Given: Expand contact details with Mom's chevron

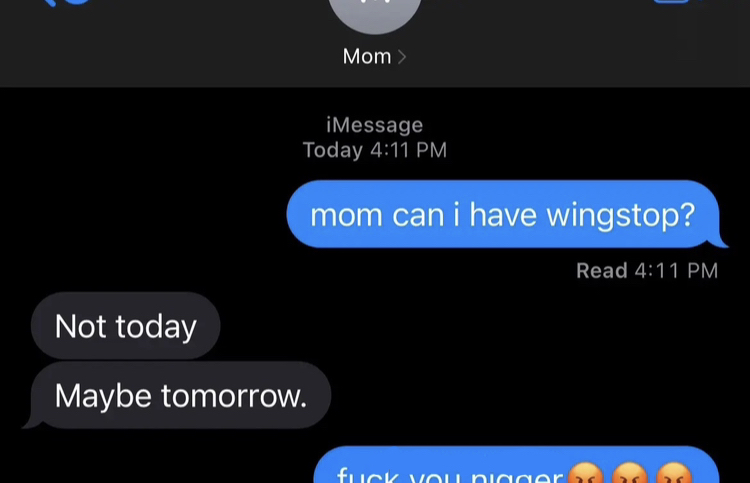Looking at the screenshot, I should point(402,57).
